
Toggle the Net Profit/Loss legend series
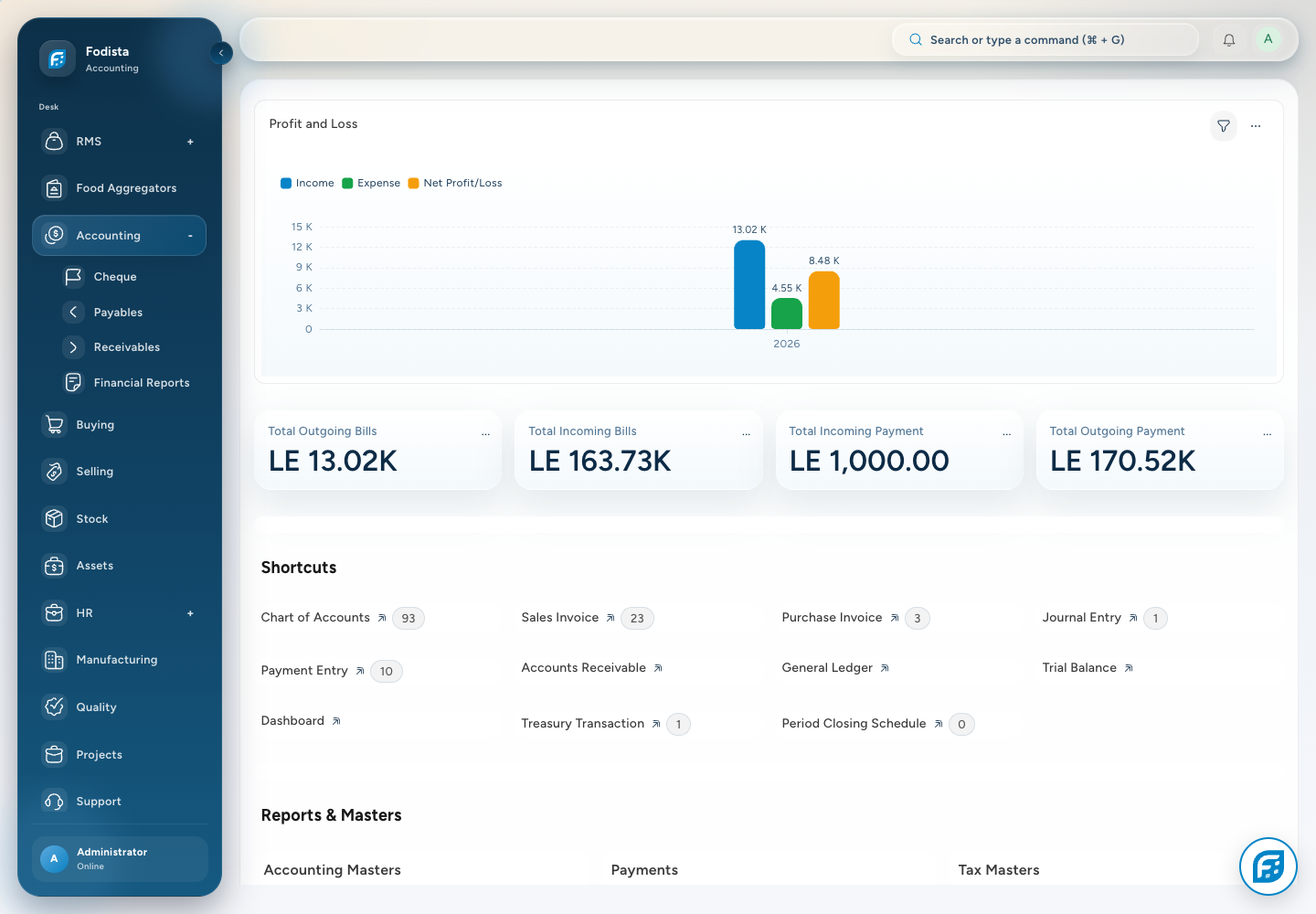[455, 183]
